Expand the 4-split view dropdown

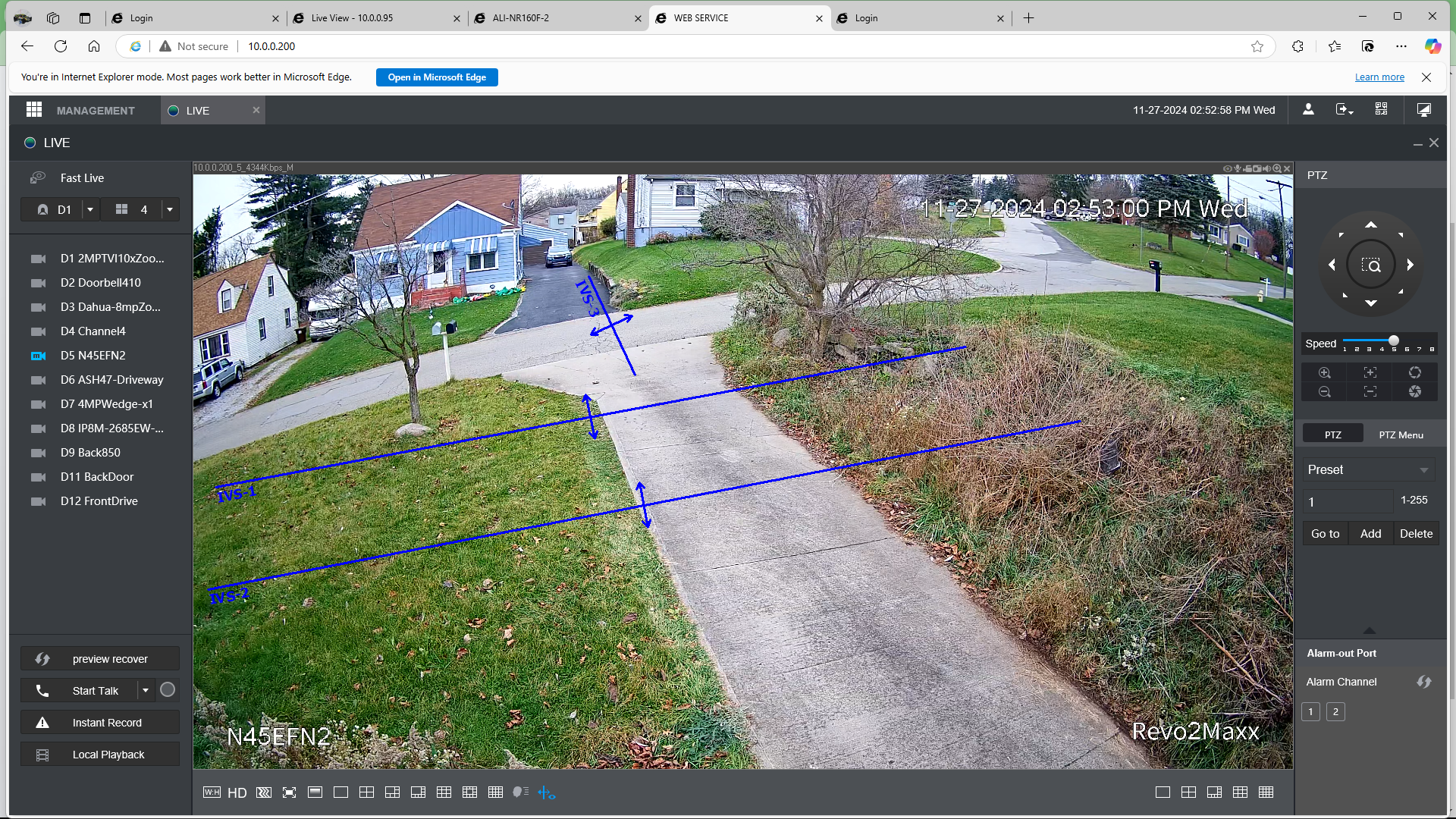[x=170, y=210]
